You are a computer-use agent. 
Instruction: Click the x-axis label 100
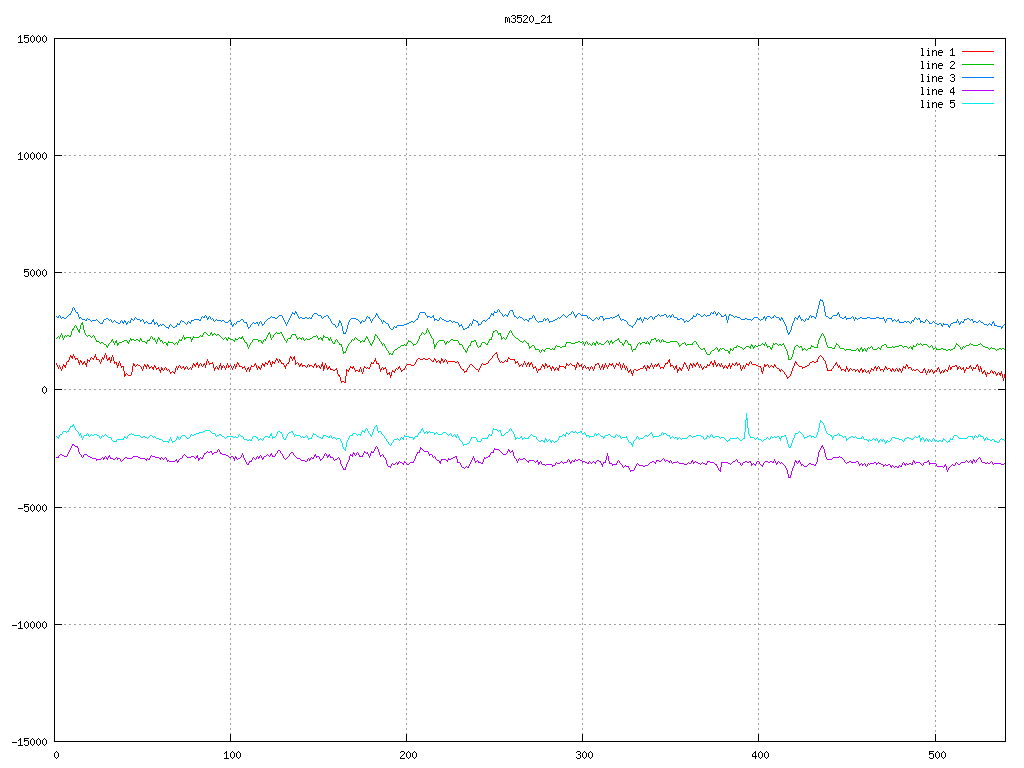232,756
